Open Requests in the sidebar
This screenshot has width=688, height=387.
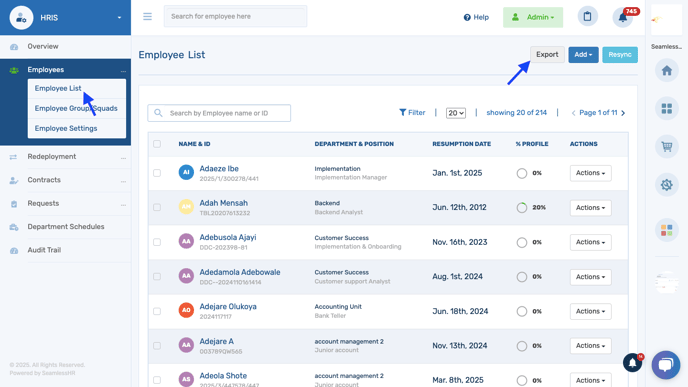tap(43, 203)
